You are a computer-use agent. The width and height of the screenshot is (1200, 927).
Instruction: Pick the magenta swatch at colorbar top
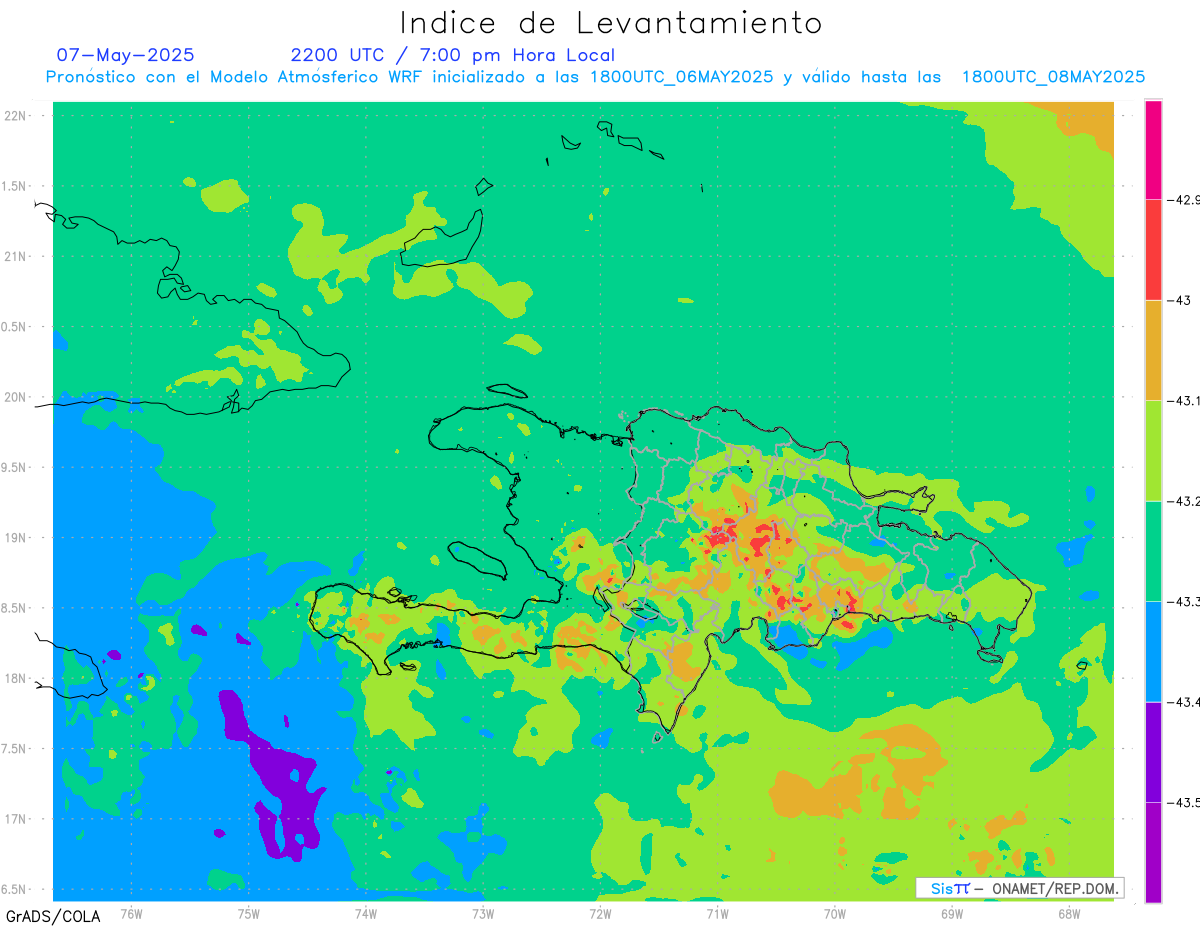click(x=1153, y=149)
